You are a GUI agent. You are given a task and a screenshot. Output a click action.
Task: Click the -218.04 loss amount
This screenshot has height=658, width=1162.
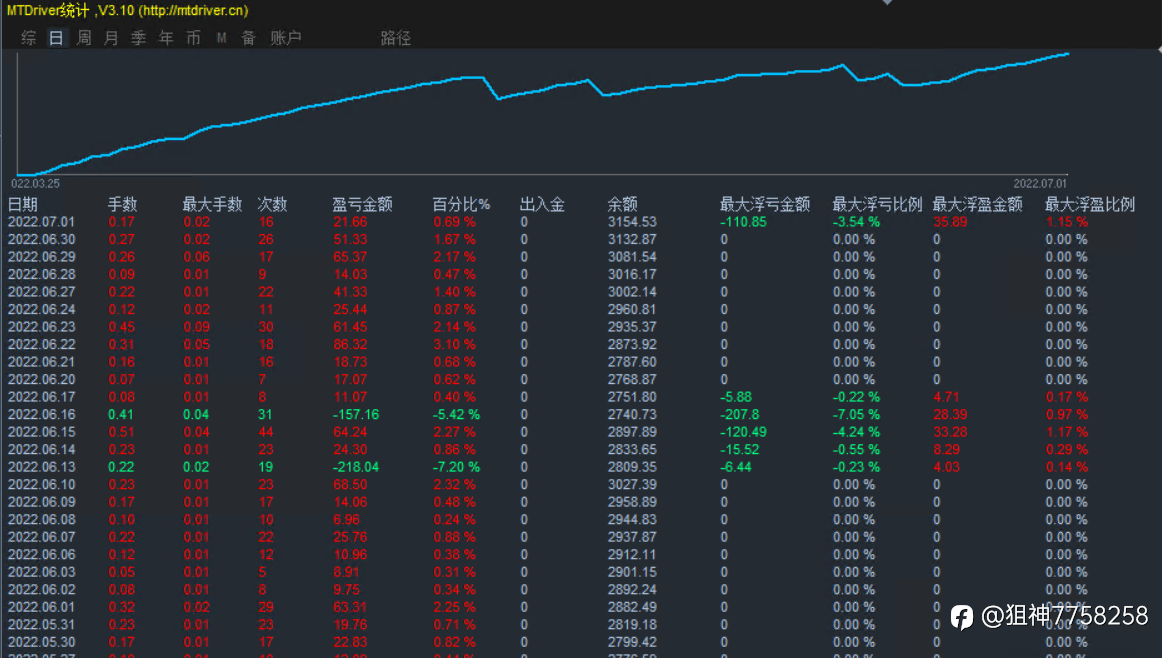[356, 467]
